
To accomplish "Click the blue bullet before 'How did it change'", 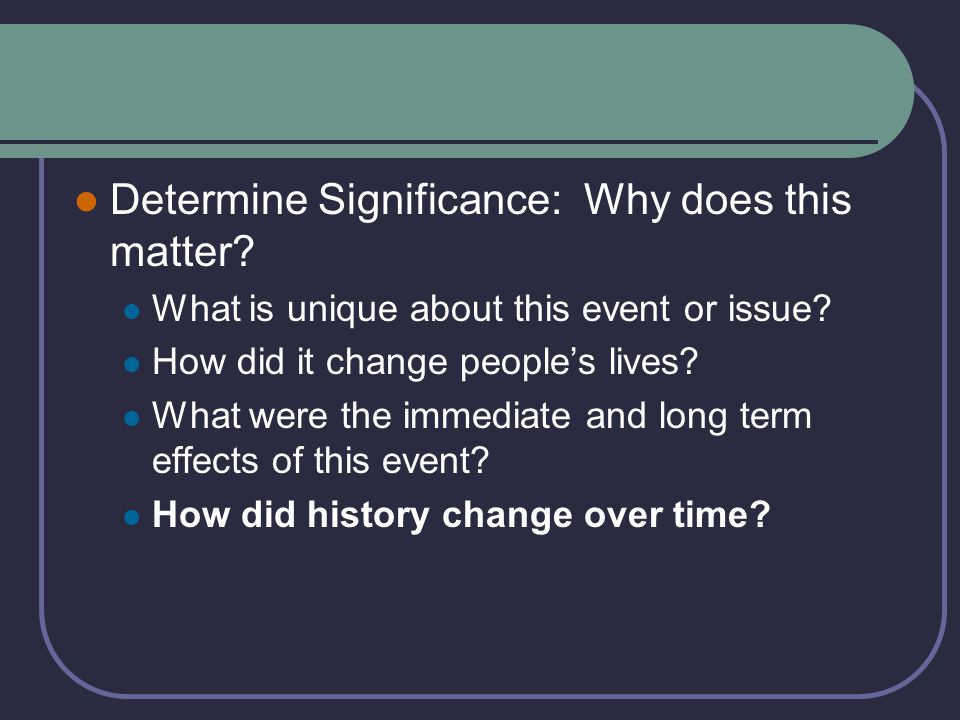I will point(132,365).
